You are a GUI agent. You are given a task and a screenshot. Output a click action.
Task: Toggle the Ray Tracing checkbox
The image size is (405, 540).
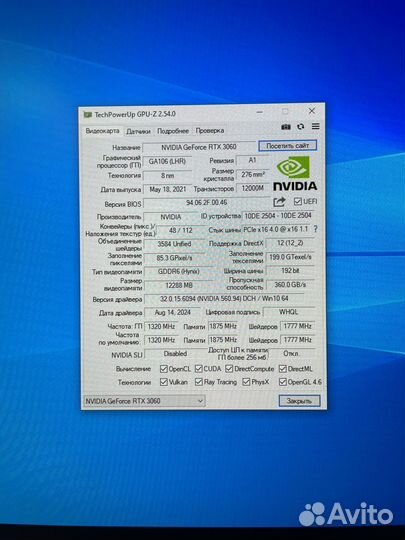point(199,382)
